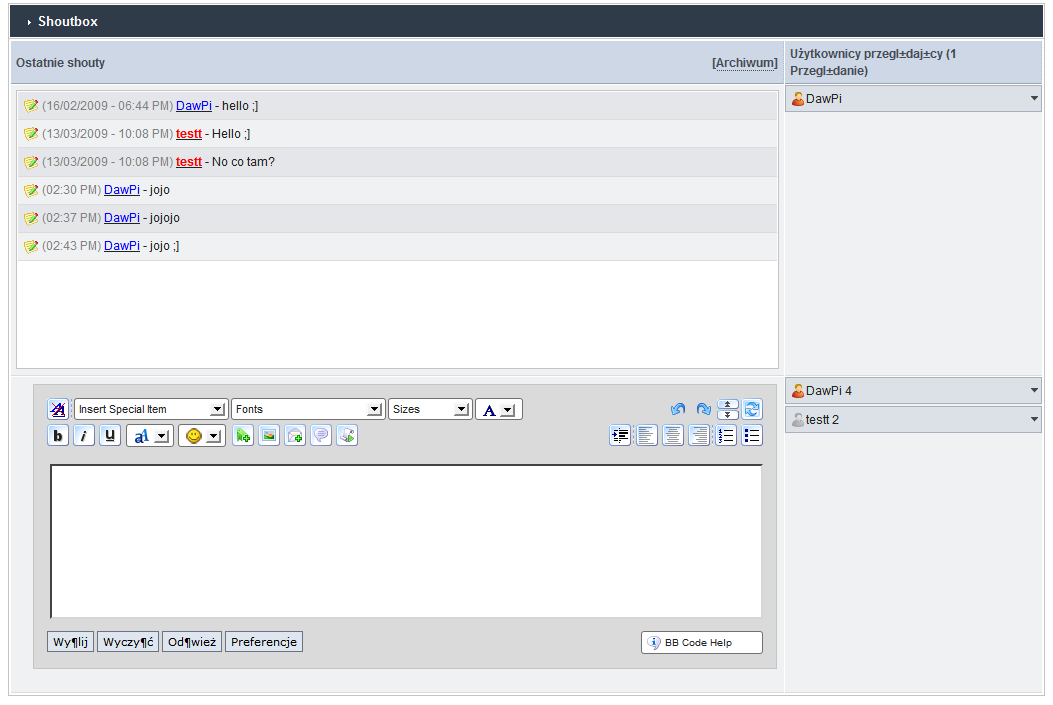Click the insert image icon
This screenshot has width=1053, height=705.
269,436
